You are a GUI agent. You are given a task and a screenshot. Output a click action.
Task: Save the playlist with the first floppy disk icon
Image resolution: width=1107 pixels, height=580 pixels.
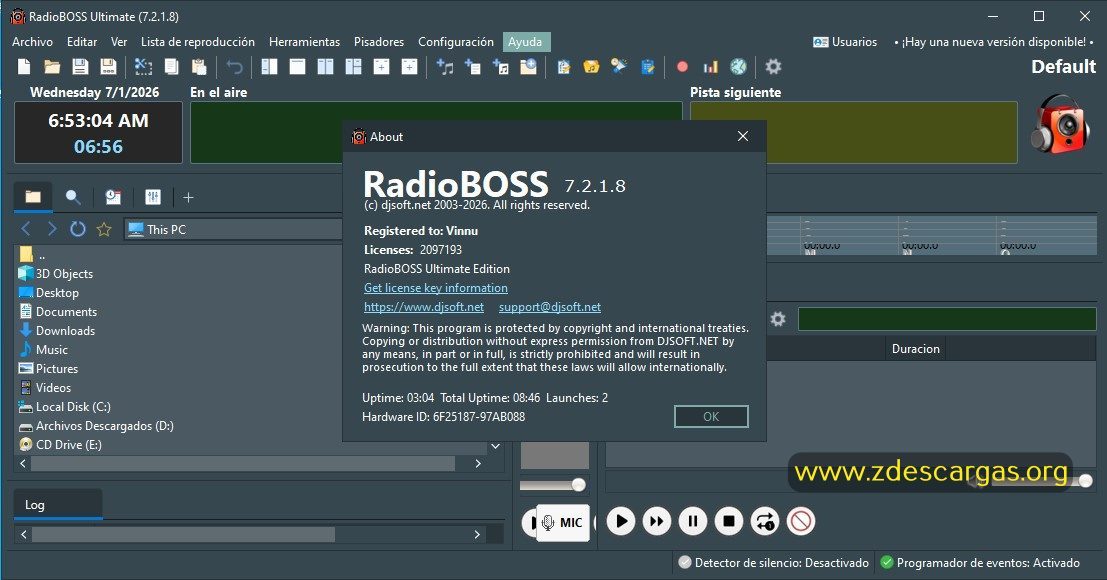pyautogui.click(x=80, y=67)
